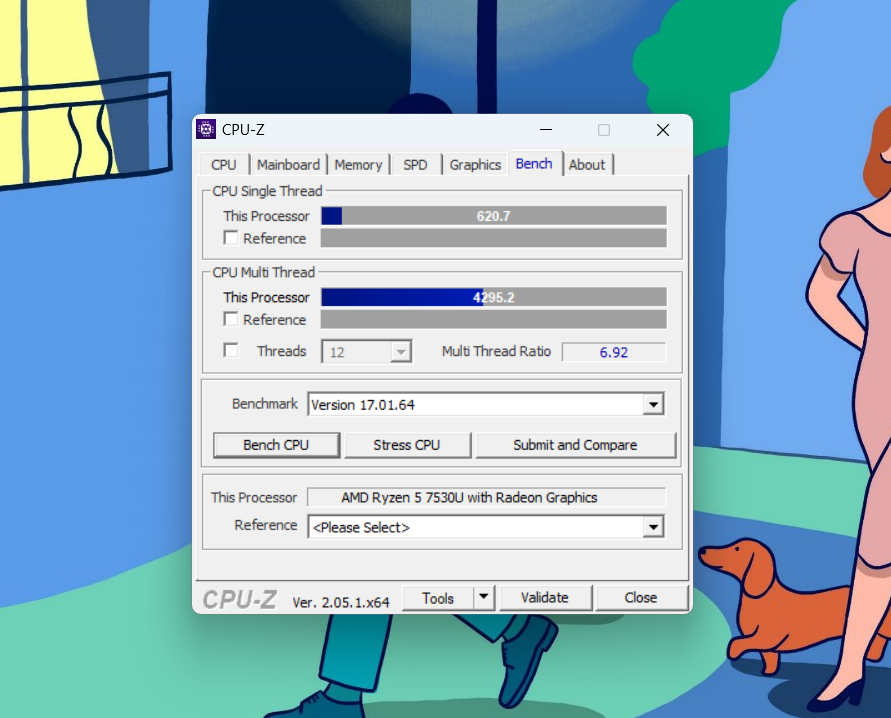Open the About tab
Screen dimensions: 891x718
pos(587,165)
